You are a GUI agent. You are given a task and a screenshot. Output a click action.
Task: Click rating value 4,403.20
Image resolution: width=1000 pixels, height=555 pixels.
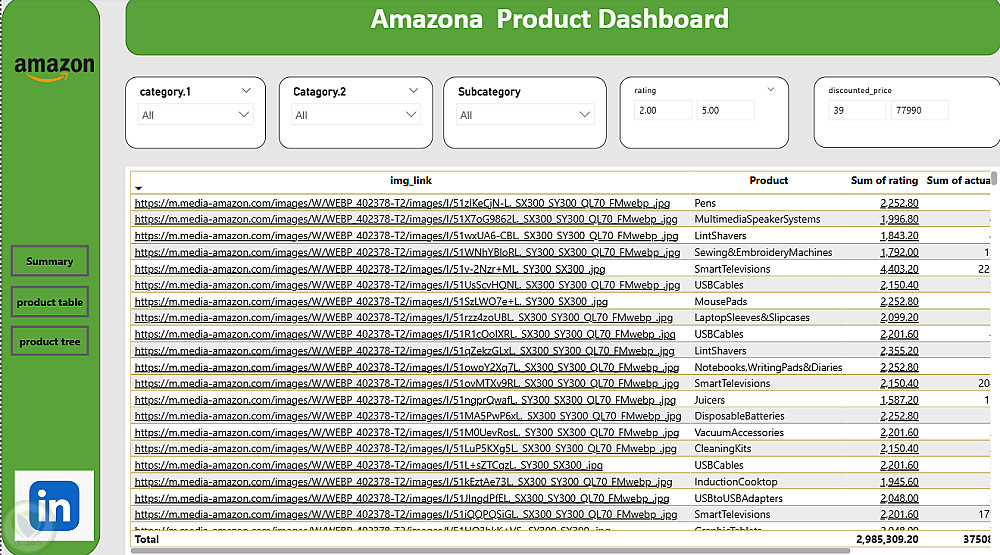coord(899,269)
